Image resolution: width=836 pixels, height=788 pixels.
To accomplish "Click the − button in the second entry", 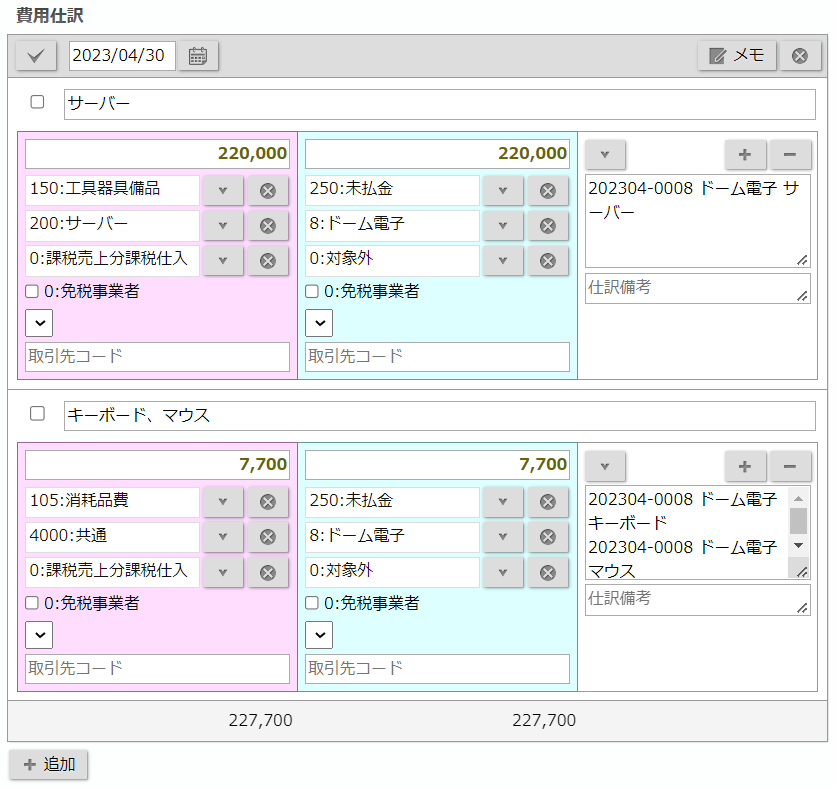I will coord(790,466).
